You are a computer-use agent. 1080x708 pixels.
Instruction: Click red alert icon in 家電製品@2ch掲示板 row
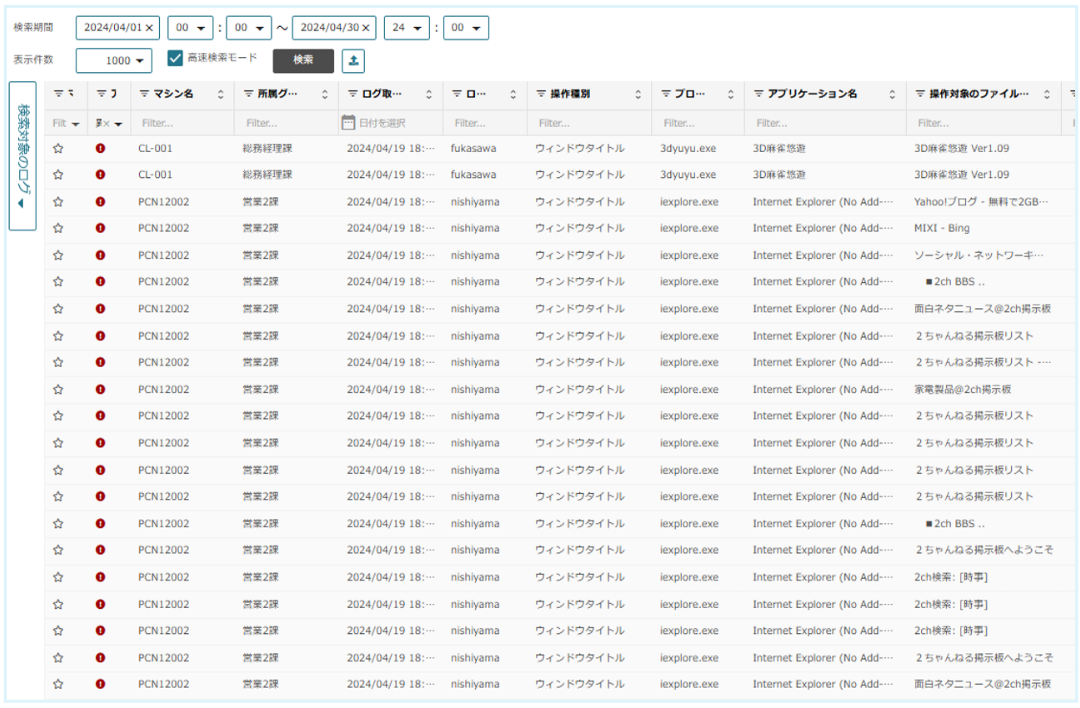pyautogui.click(x=101, y=389)
